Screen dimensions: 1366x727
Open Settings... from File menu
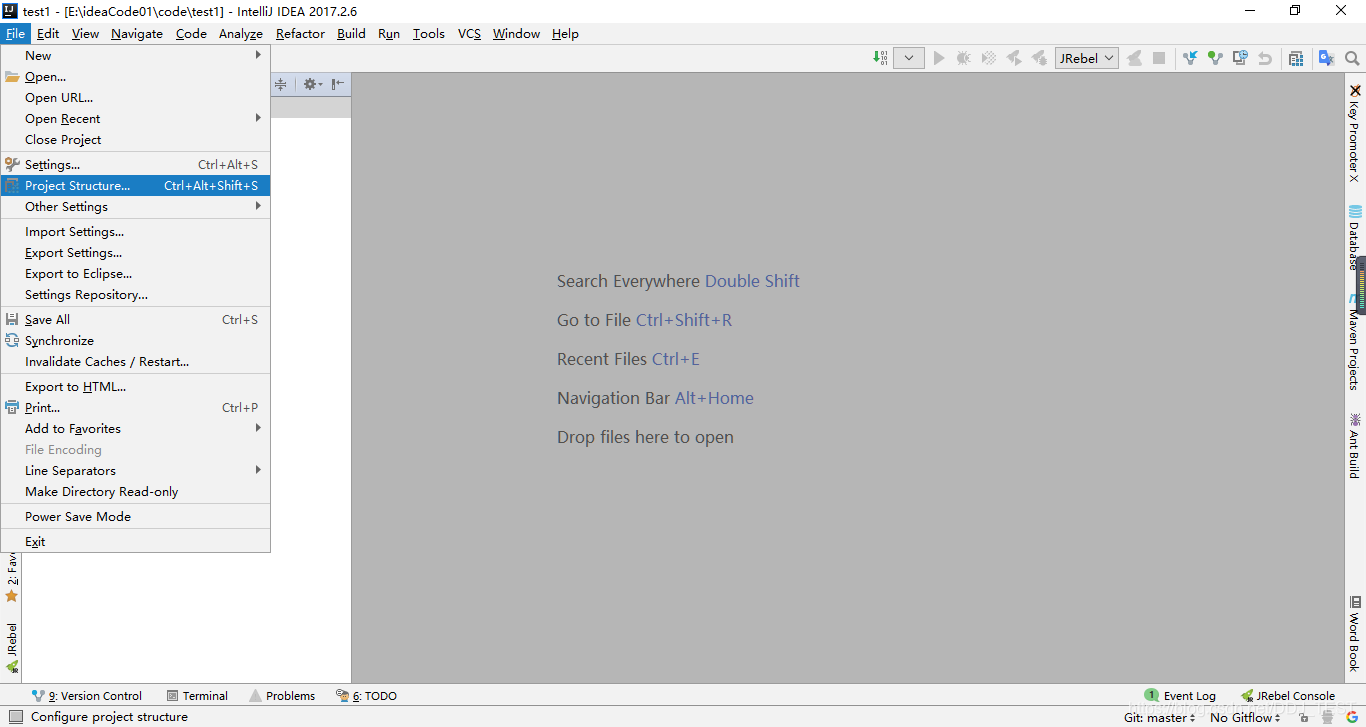click(136, 165)
